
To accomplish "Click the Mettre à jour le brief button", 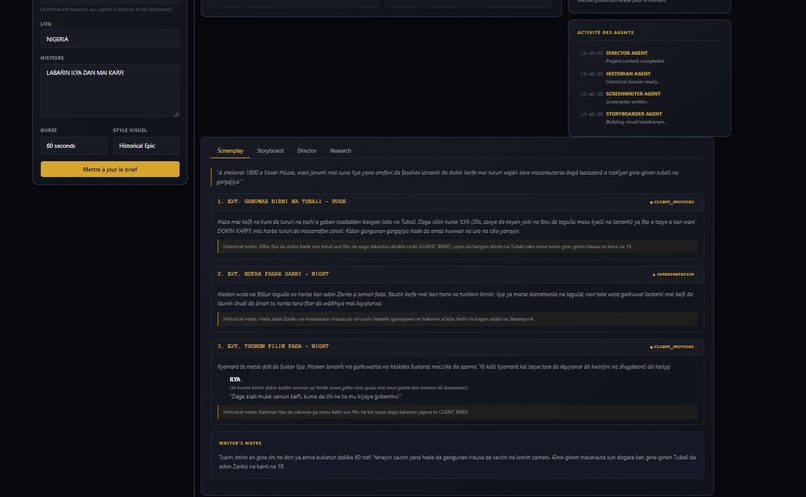I will 110,169.
